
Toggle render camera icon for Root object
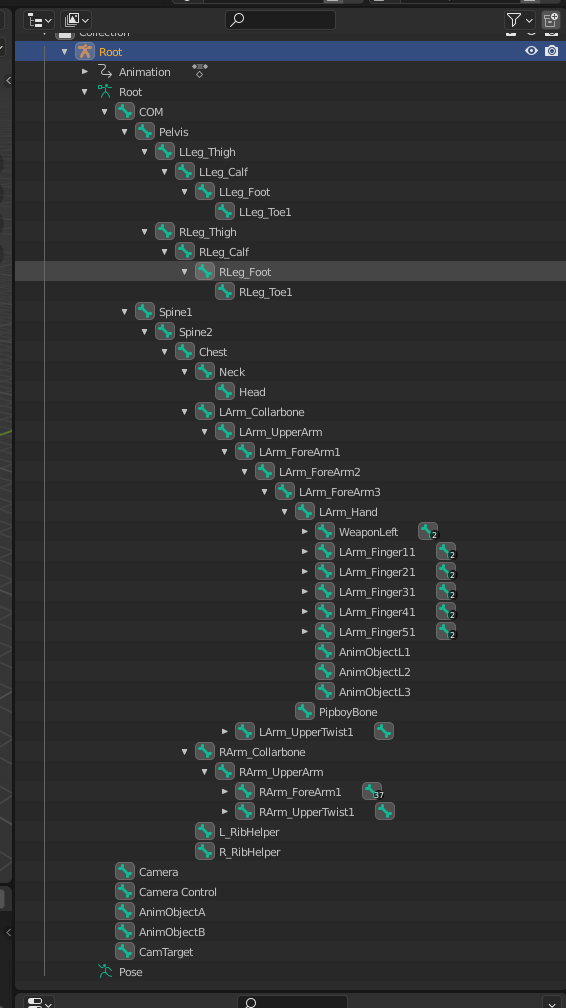551,51
